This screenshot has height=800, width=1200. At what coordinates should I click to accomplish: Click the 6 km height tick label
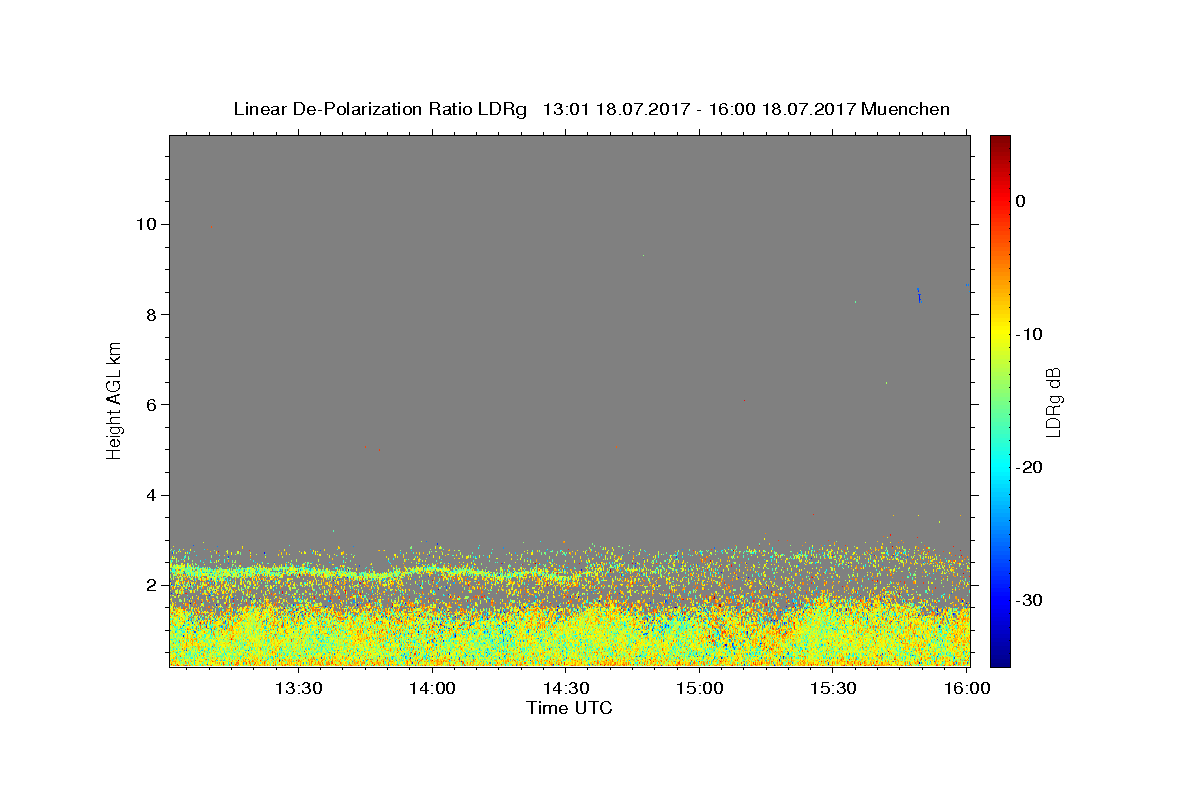tap(154, 405)
